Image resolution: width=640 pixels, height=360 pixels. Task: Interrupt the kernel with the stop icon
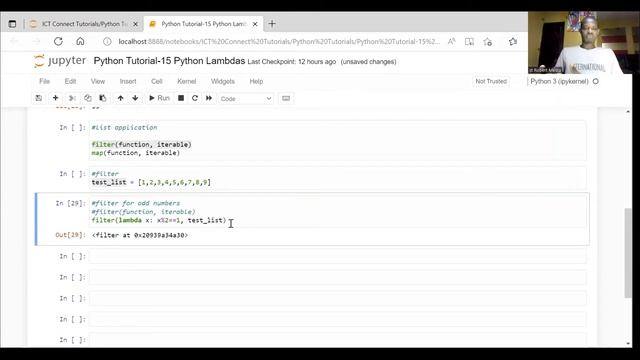181,98
